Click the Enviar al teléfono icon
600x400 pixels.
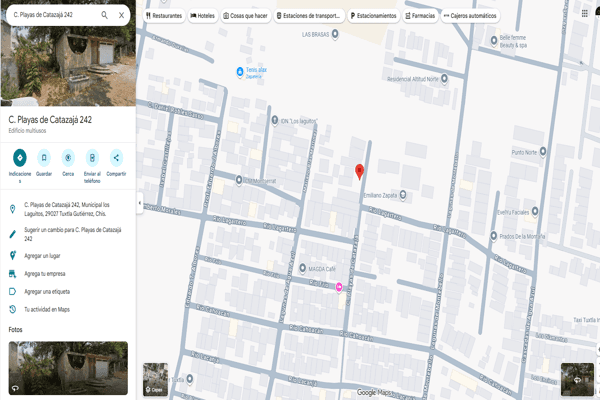pos(92,157)
